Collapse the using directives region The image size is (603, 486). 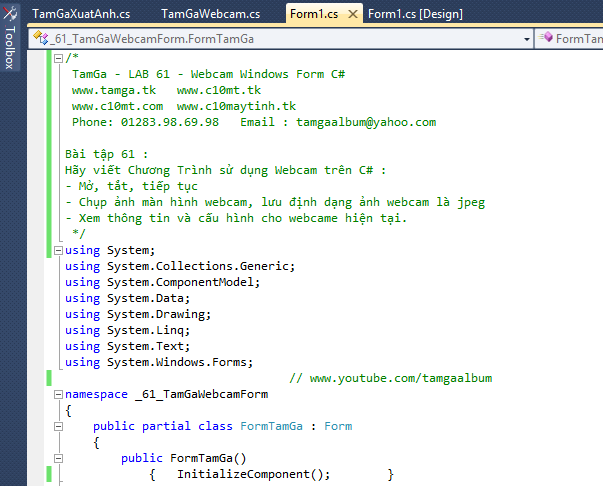(58, 251)
